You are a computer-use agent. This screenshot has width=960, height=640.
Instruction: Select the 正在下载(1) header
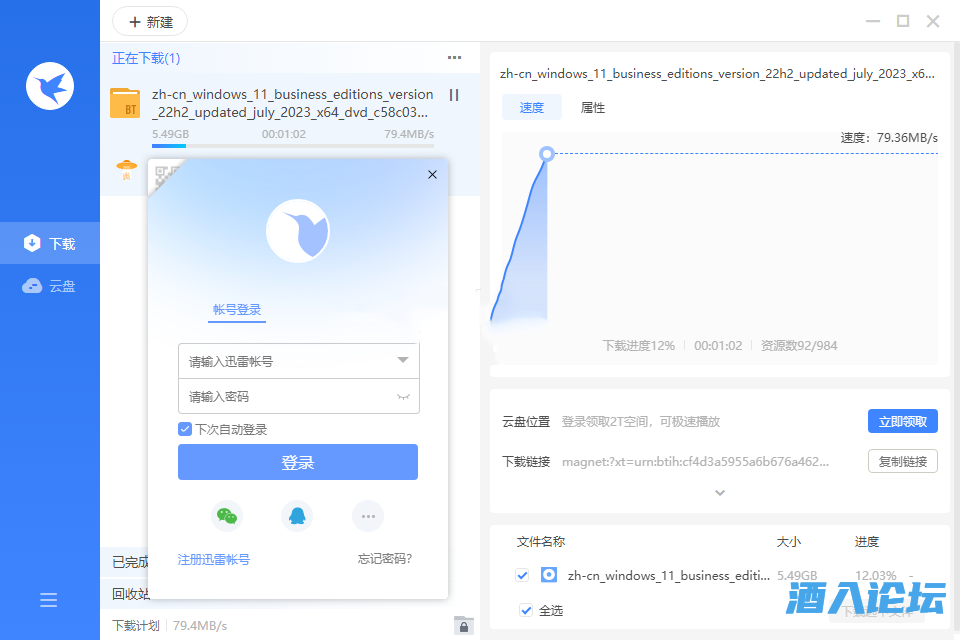(146, 58)
